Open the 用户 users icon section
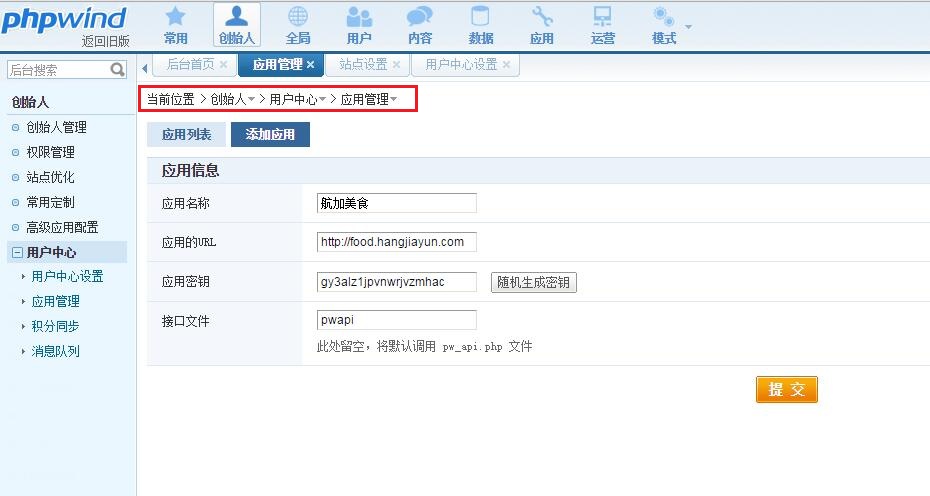The image size is (930, 496). pyautogui.click(x=359, y=26)
